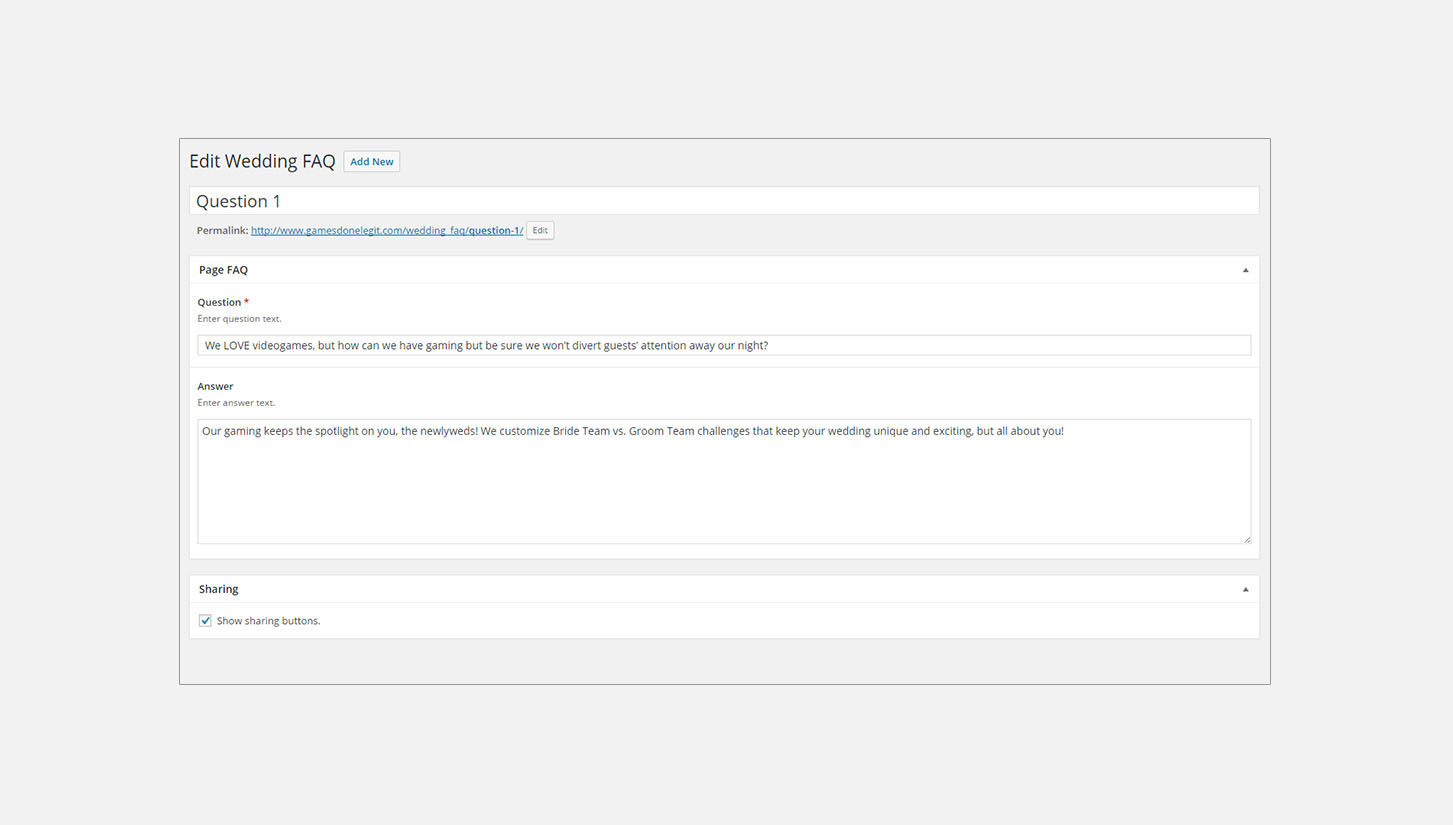Open the permalink URL hyperlink
The image size is (1453, 825).
[x=385, y=230]
